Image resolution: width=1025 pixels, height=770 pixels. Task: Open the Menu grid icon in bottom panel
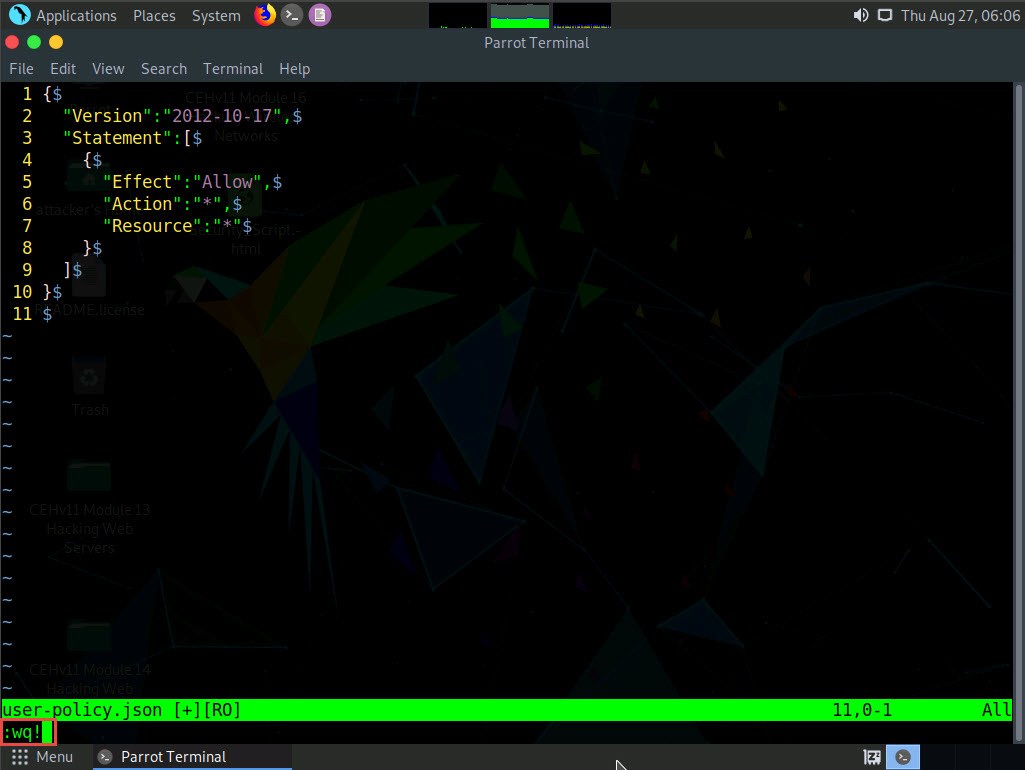tap(20, 757)
